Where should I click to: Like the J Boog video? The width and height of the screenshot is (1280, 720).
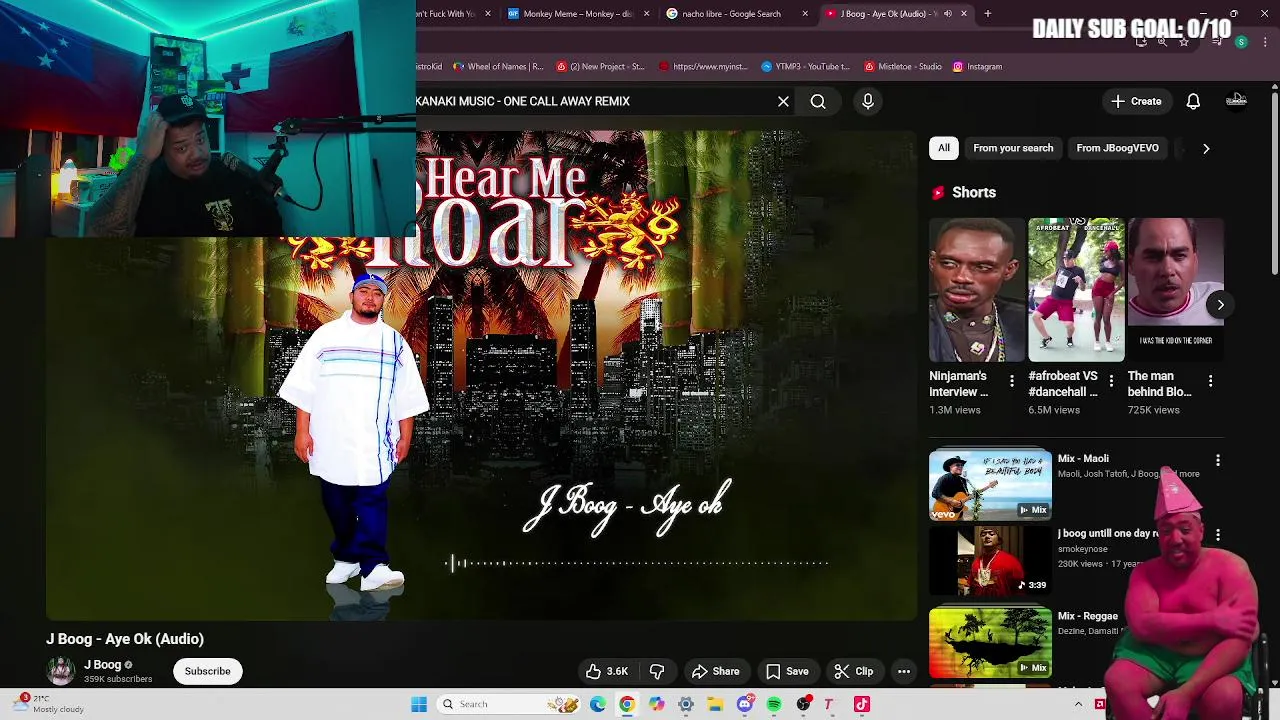click(x=608, y=671)
